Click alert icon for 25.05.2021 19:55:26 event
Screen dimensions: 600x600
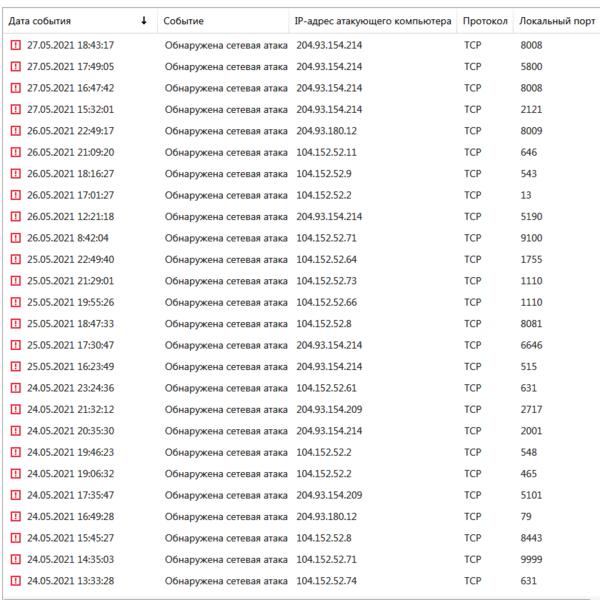click(x=15, y=302)
